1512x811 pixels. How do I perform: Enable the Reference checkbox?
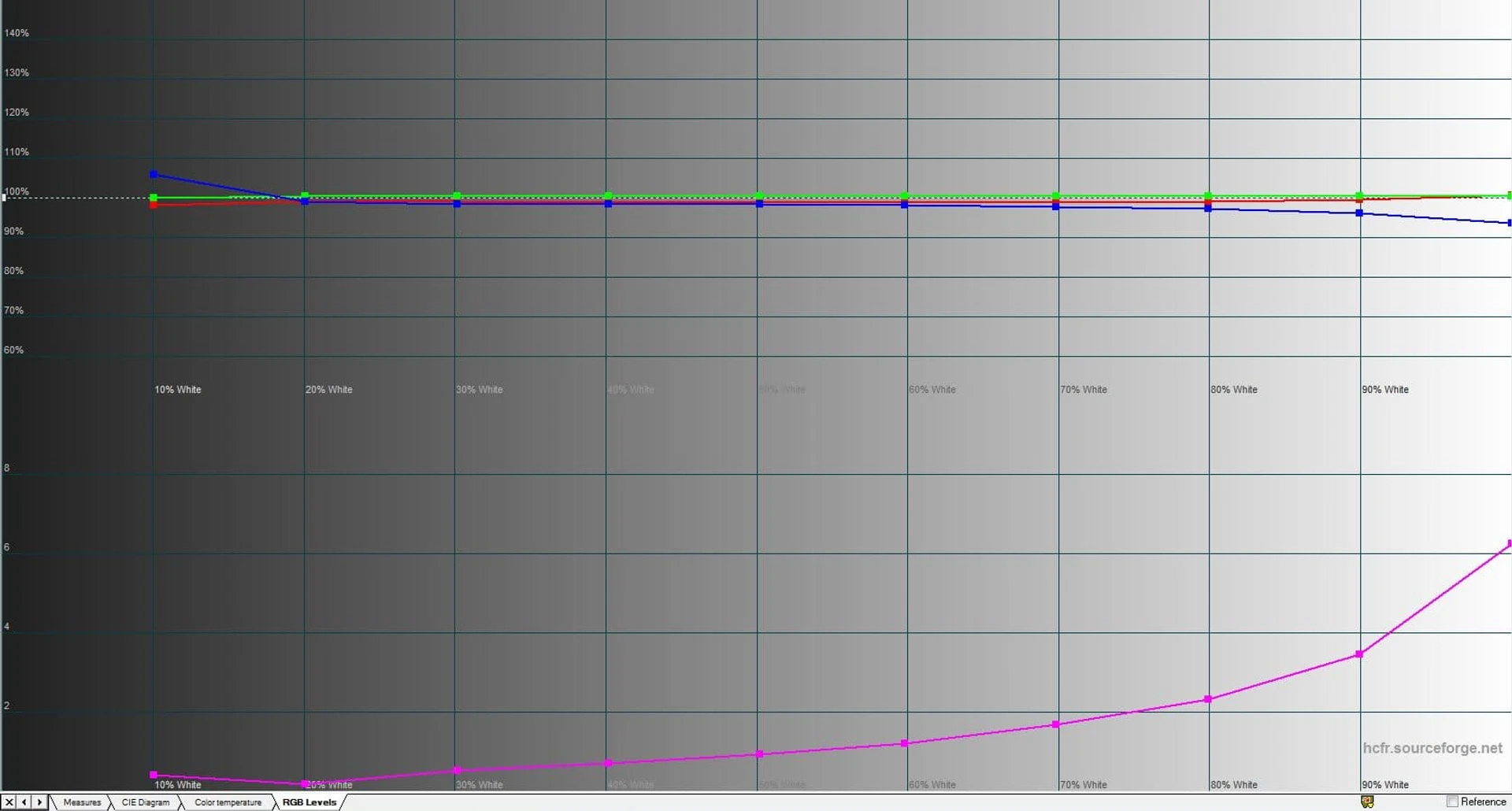click(x=1452, y=802)
